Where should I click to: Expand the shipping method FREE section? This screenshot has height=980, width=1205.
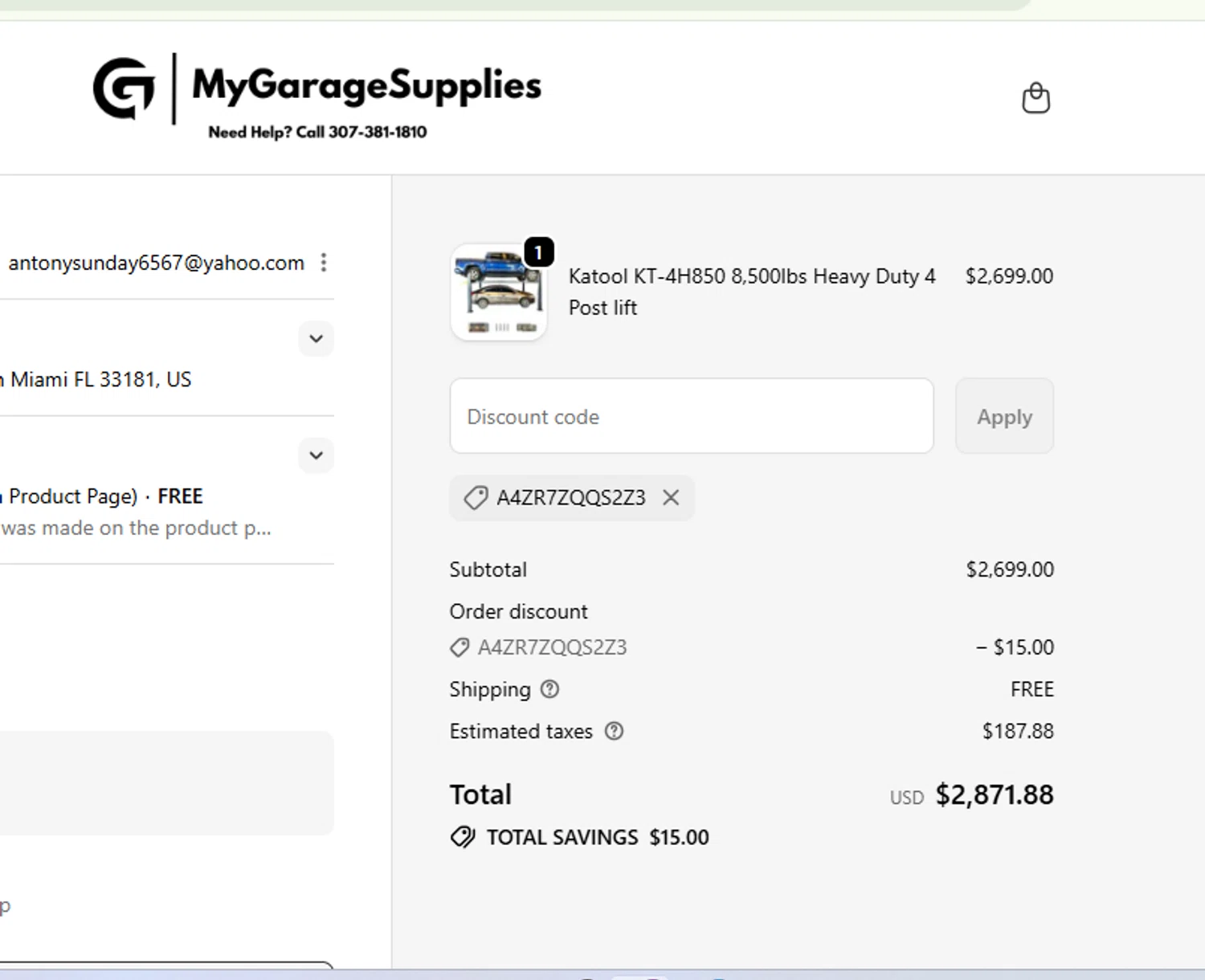click(x=317, y=455)
